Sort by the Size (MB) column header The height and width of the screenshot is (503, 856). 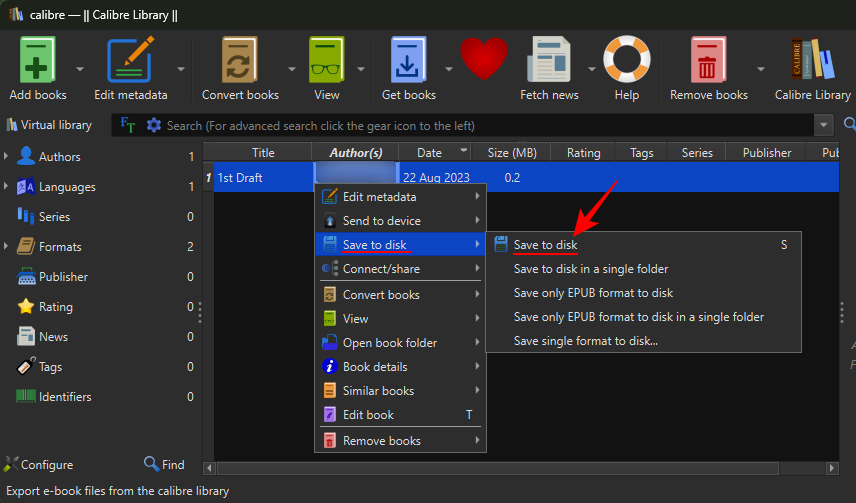point(512,152)
